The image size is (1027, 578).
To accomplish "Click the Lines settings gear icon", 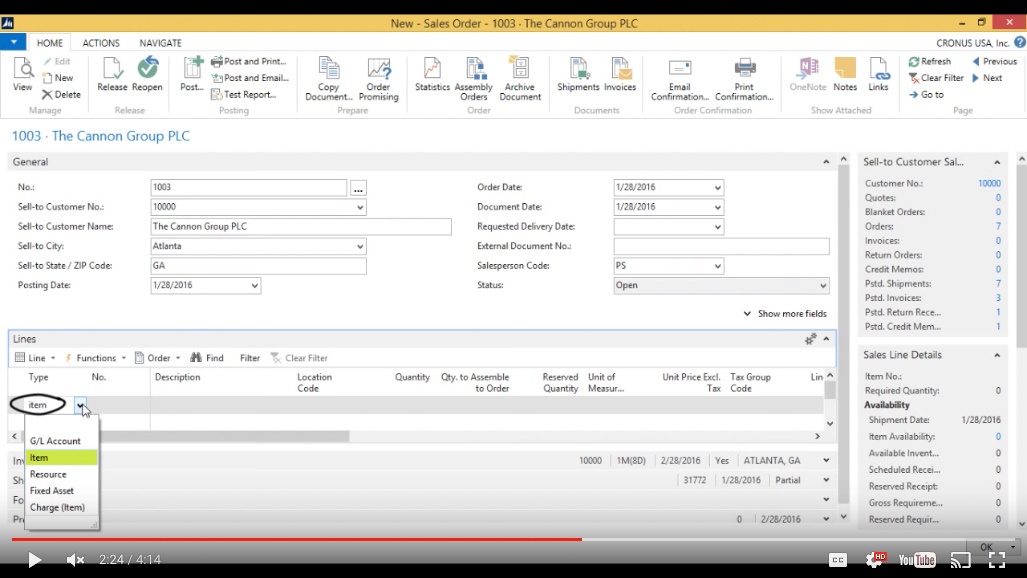I will pyautogui.click(x=810, y=339).
